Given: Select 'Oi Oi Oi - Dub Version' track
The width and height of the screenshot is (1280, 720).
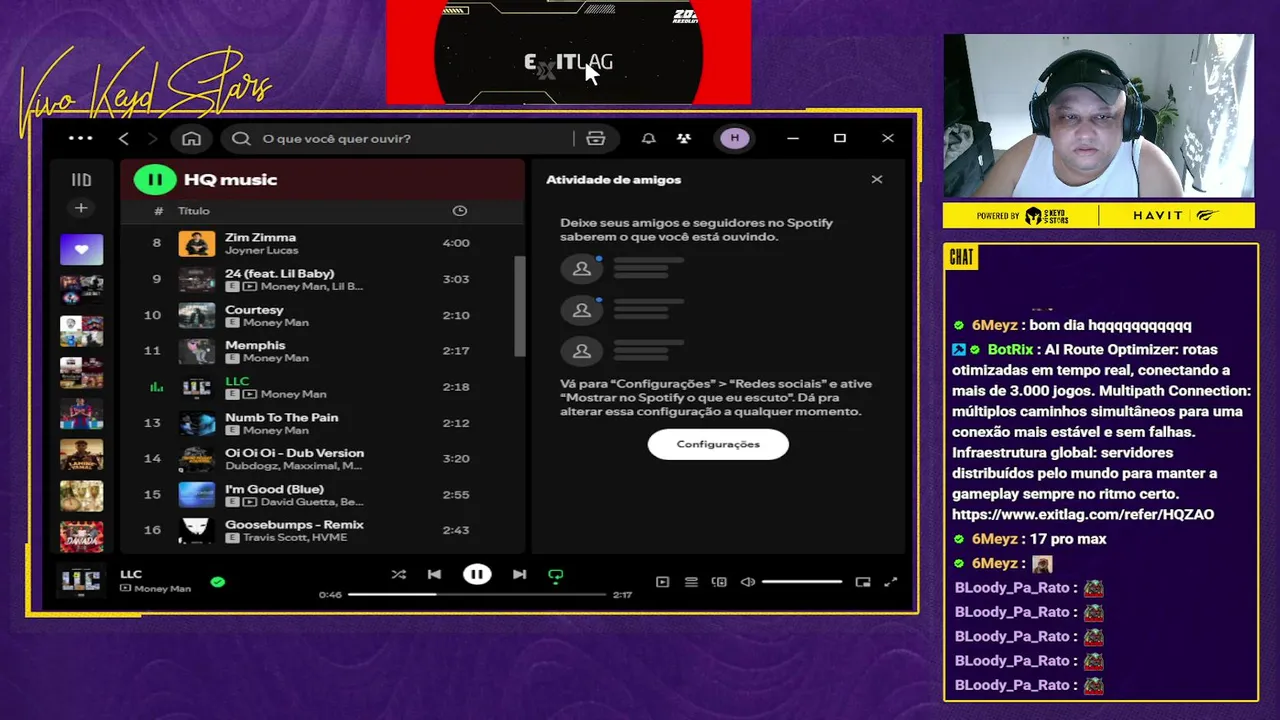Looking at the screenshot, I should 294,453.
